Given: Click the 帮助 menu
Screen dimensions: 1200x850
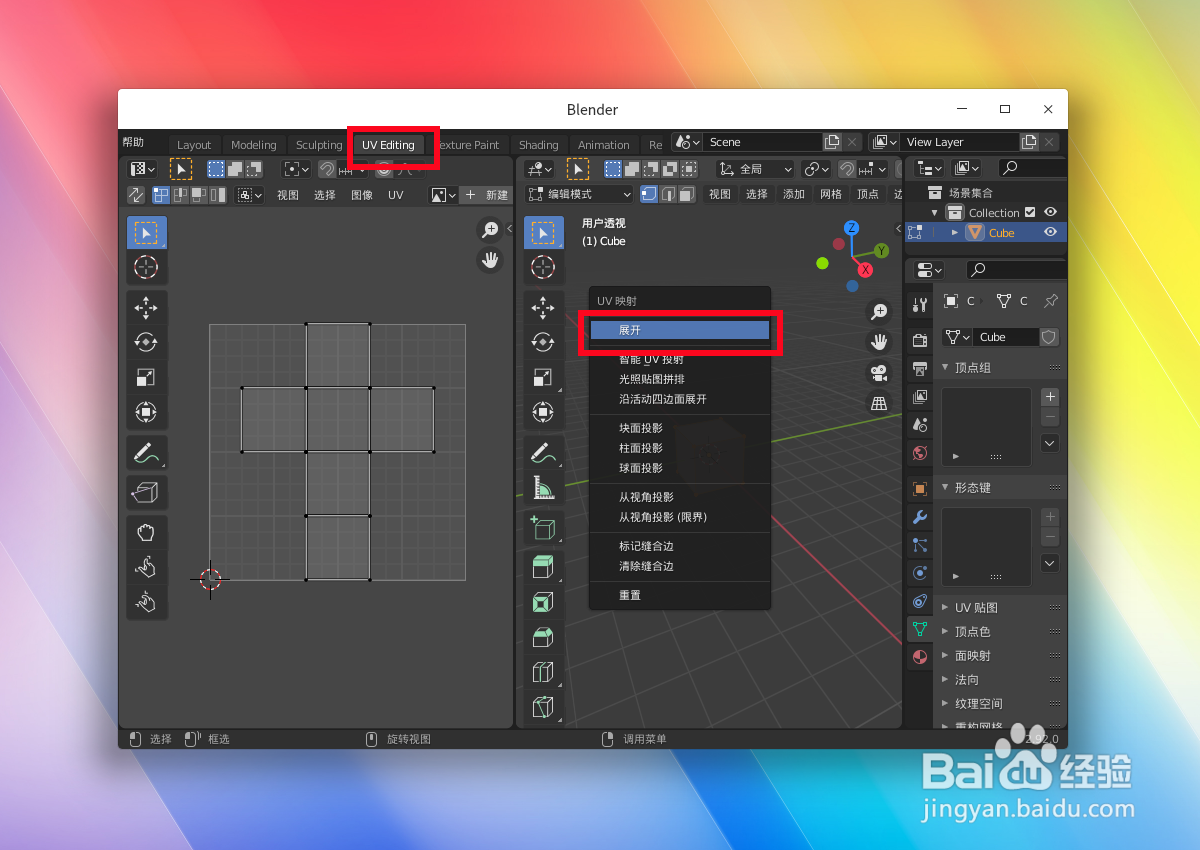Looking at the screenshot, I should point(133,142).
